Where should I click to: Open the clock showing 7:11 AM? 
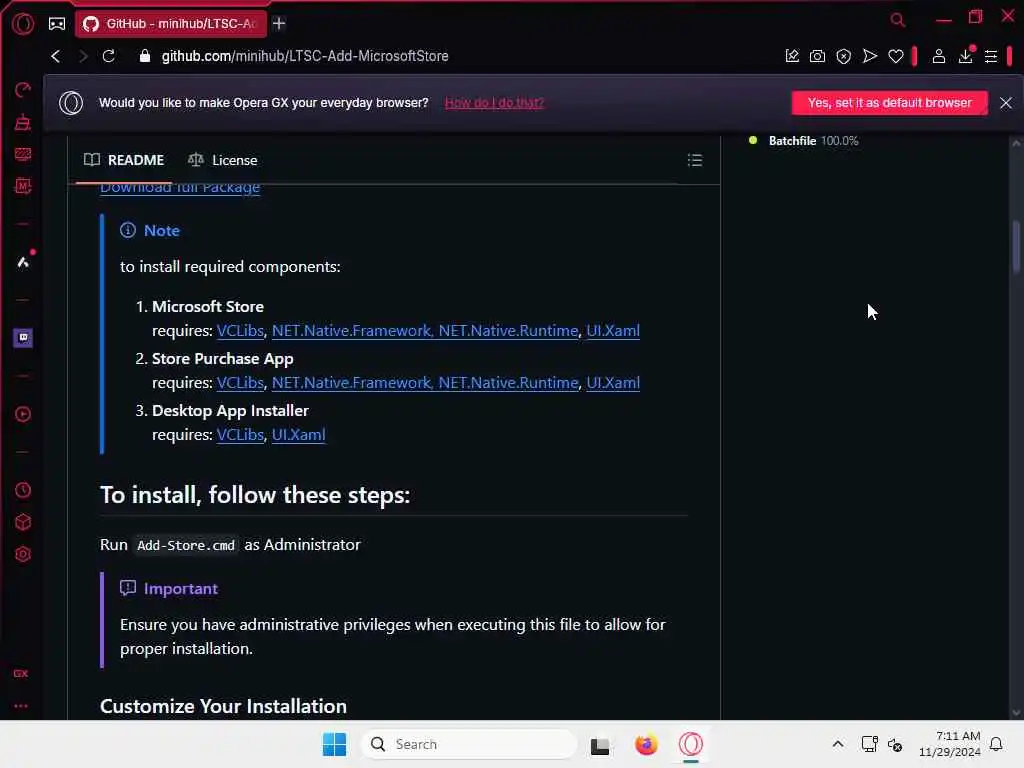pyautogui.click(x=950, y=744)
